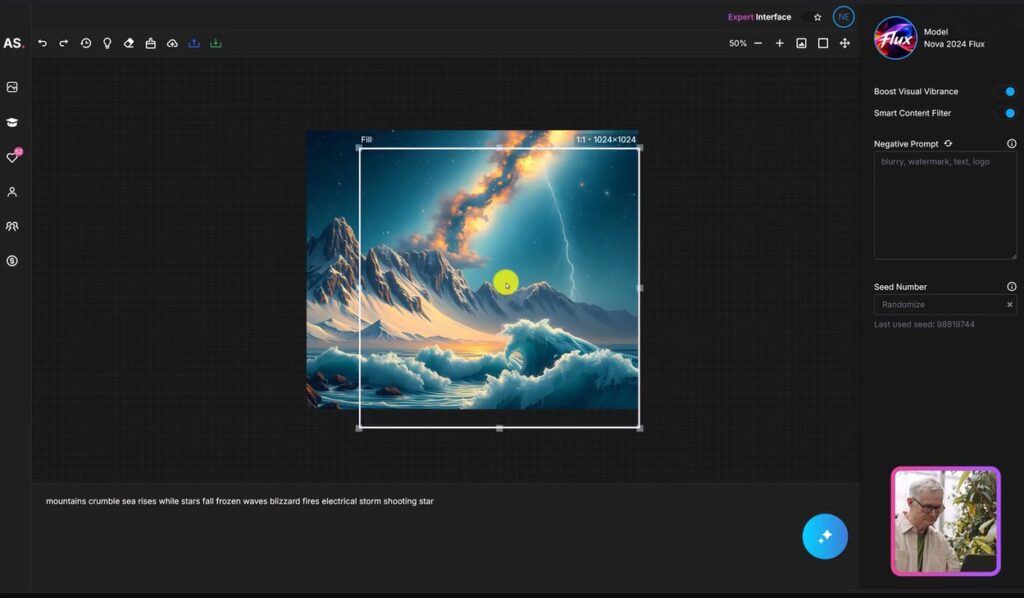The height and width of the screenshot is (598, 1024).
Task: Open the Model selector showing Nova 2024 Flux
Action: click(x=940, y=38)
